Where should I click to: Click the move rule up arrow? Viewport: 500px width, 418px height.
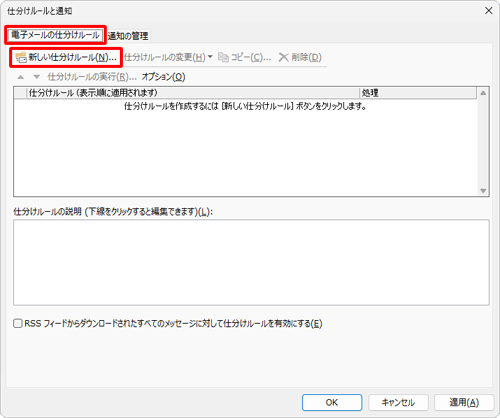[x=21, y=77]
